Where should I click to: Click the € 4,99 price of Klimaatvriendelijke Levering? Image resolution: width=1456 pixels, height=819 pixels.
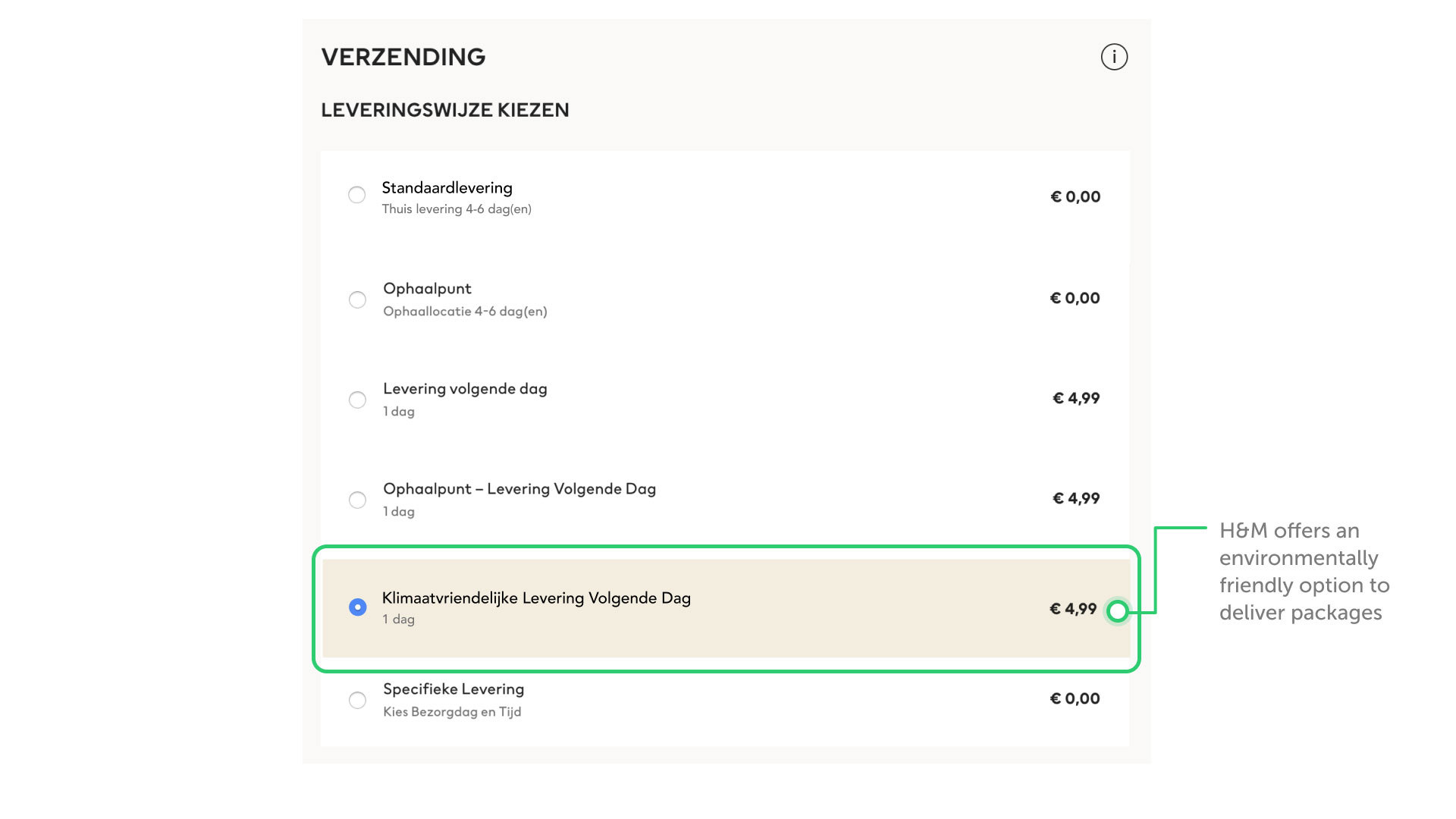click(x=1073, y=609)
